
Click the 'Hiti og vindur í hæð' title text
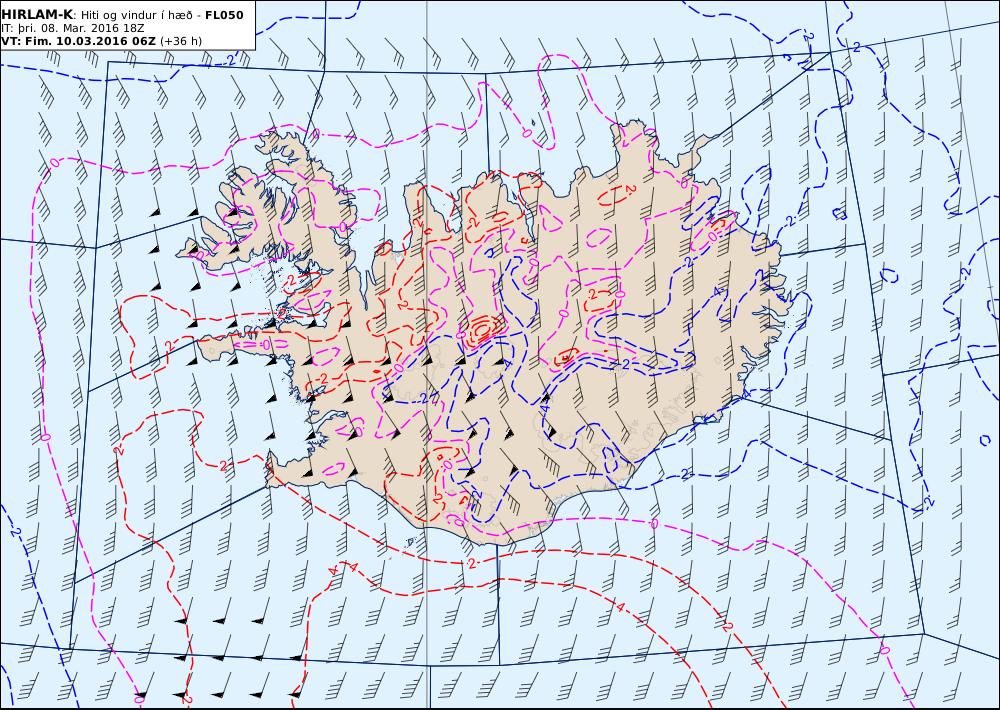pyautogui.click(x=137, y=15)
